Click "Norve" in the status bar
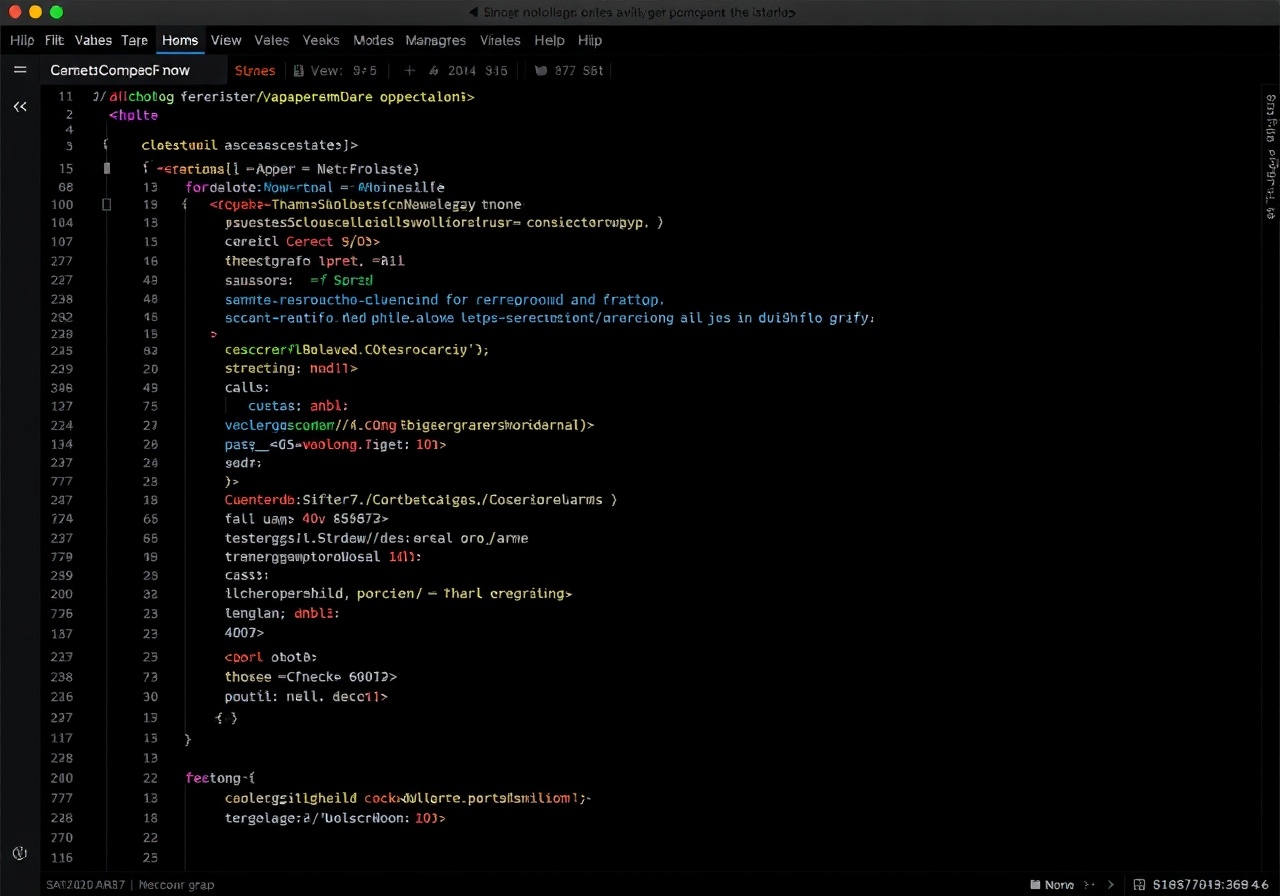This screenshot has height=896, width=1280. tap(1059, 885)
